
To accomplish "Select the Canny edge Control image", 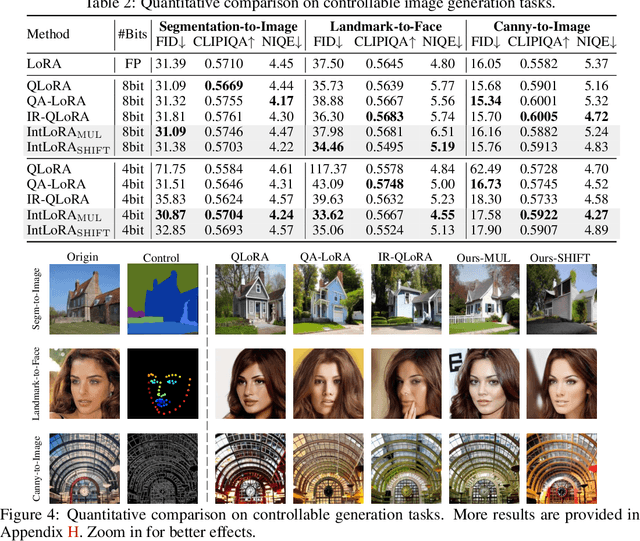I will click(163, 468).
